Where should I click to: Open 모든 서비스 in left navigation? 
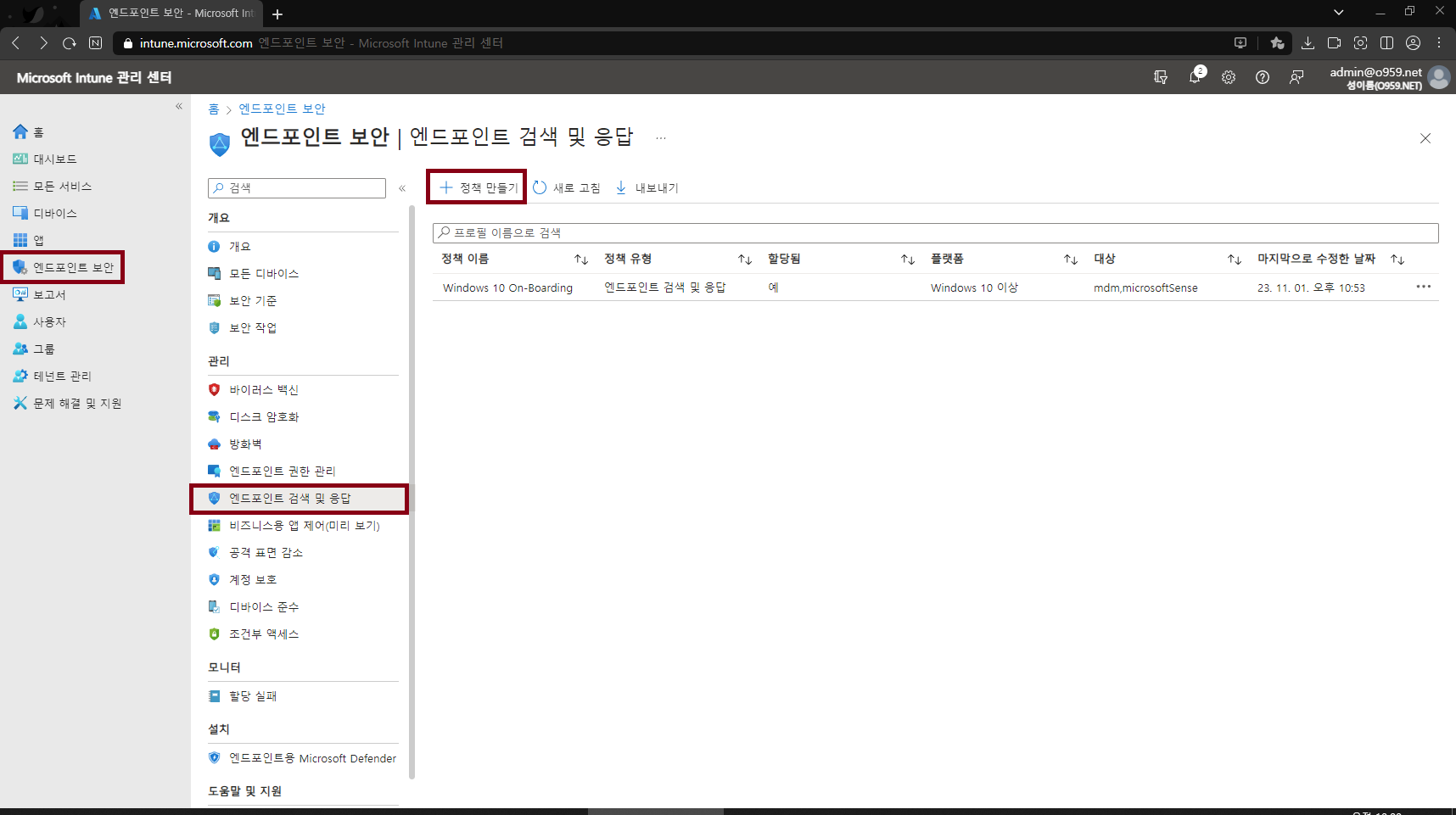[x=53, y=186]
